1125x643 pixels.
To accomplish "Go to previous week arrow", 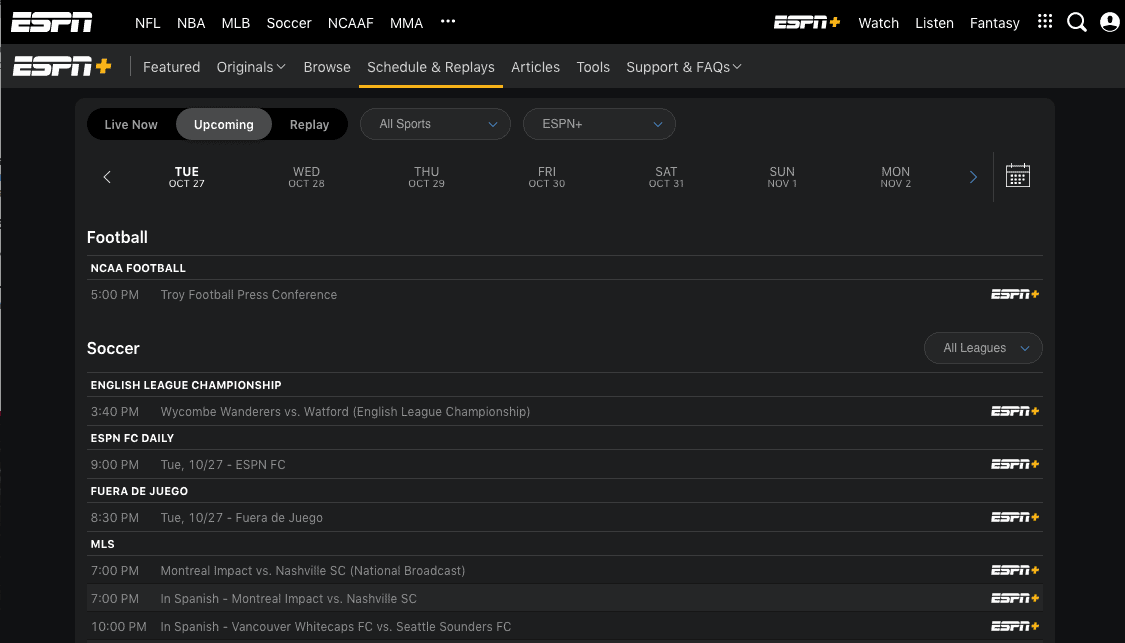I will [107, 177].
